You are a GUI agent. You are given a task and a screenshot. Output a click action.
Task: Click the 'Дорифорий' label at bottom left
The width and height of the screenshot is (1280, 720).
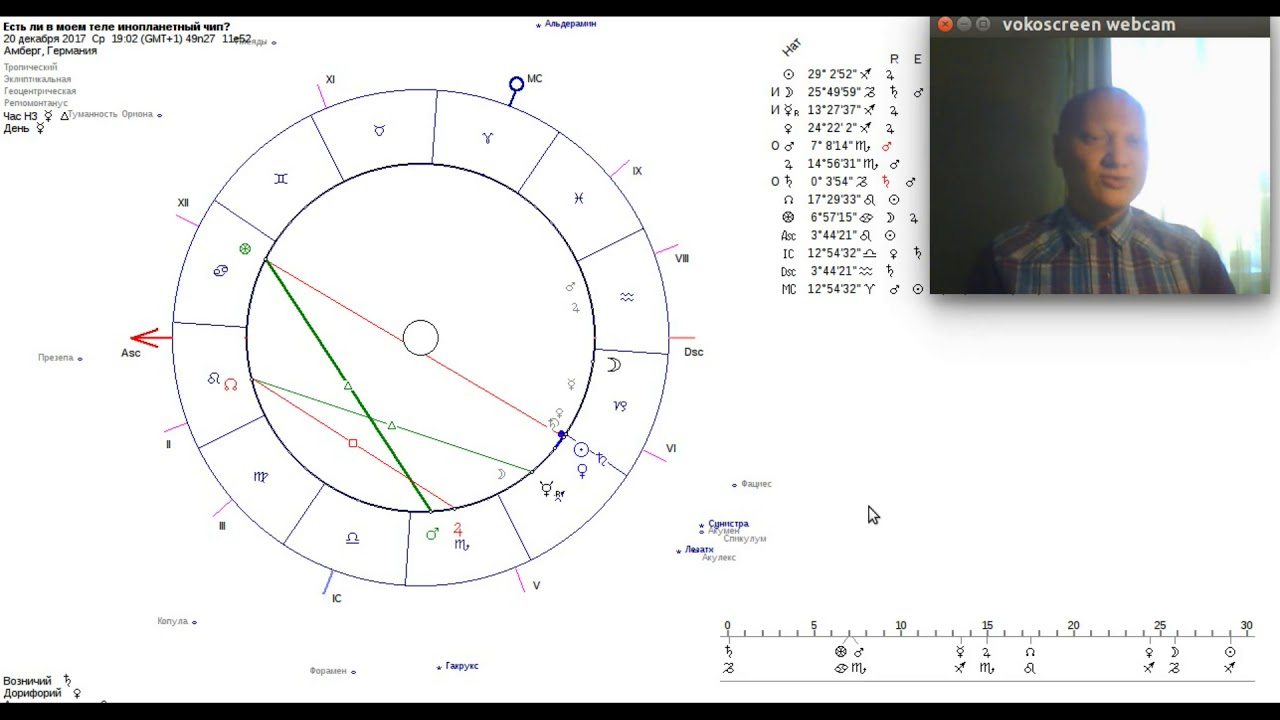click(32, 693)
